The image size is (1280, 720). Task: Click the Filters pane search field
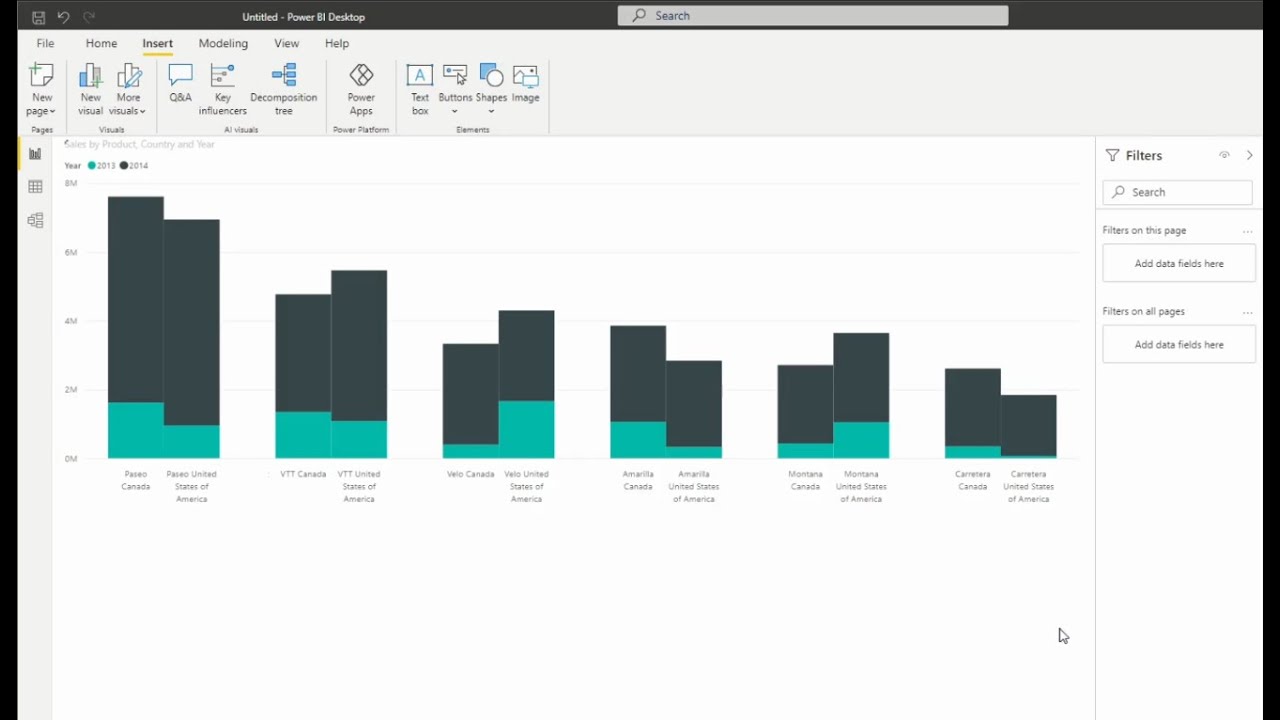click(x=1178, y=192)
